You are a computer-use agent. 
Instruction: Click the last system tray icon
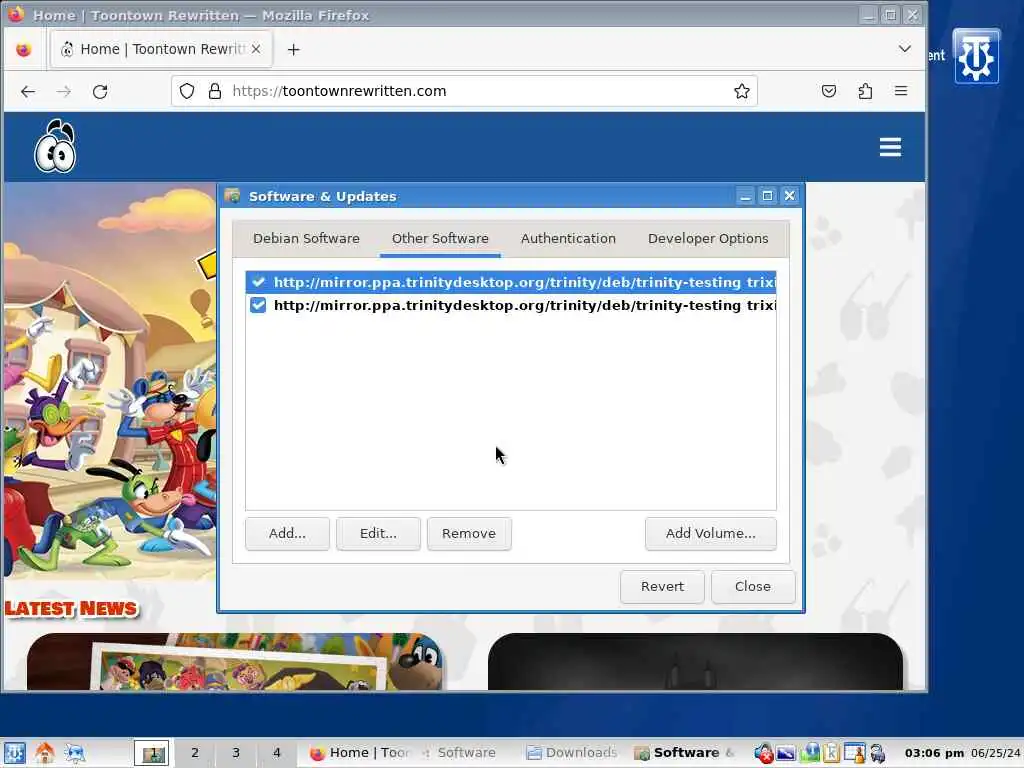pyautogui.click(x=878, y=753)
